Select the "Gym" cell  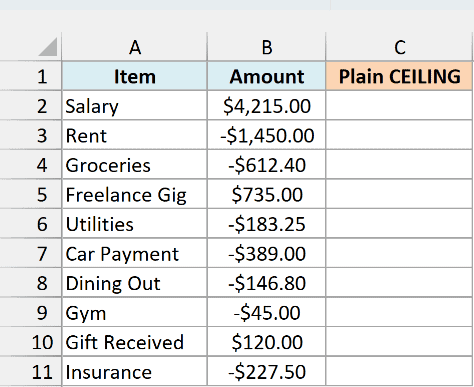pyautogui.click(x=134, y=312)
